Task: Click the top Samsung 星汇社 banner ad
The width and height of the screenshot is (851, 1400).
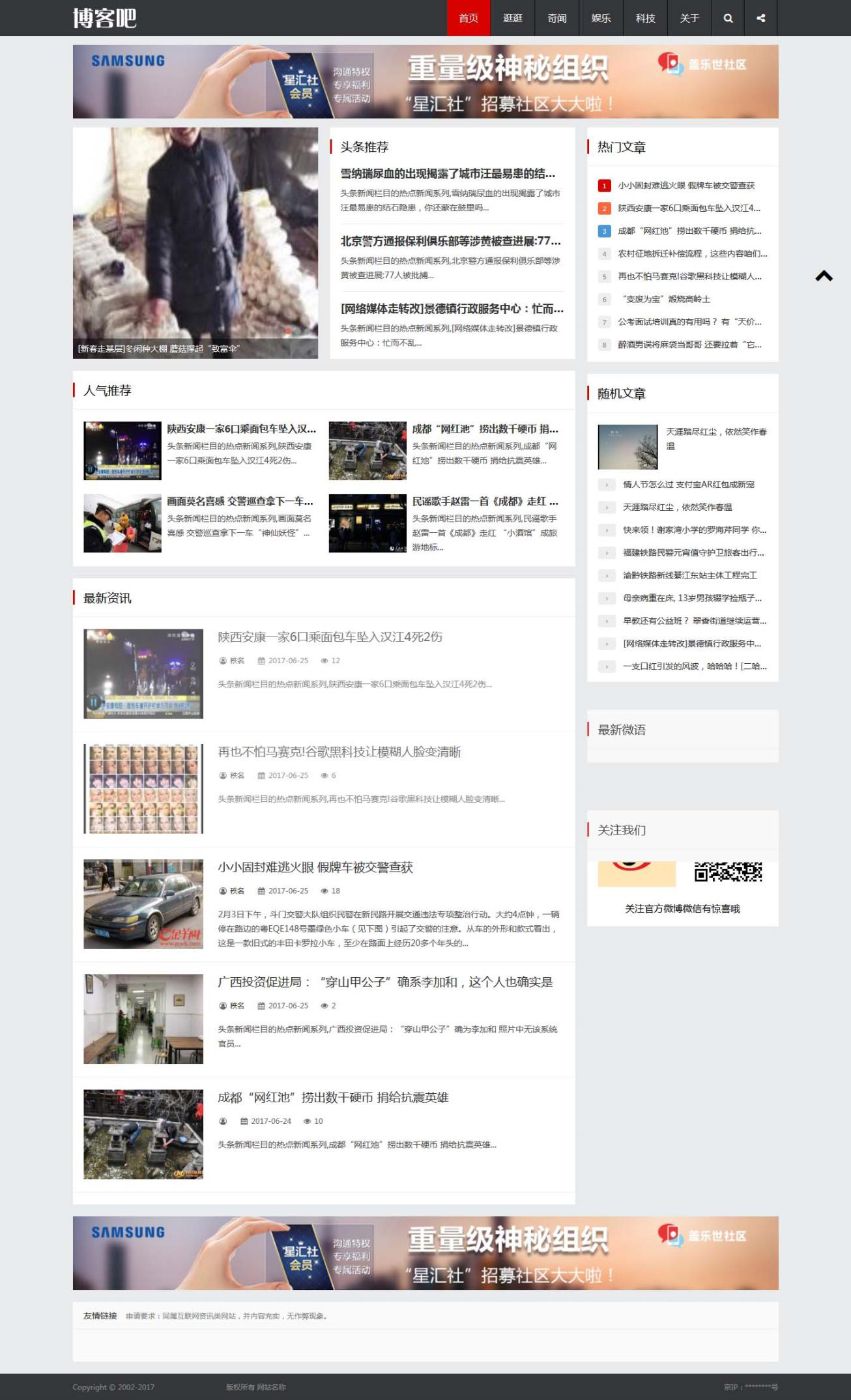Action: coord(425,81)
